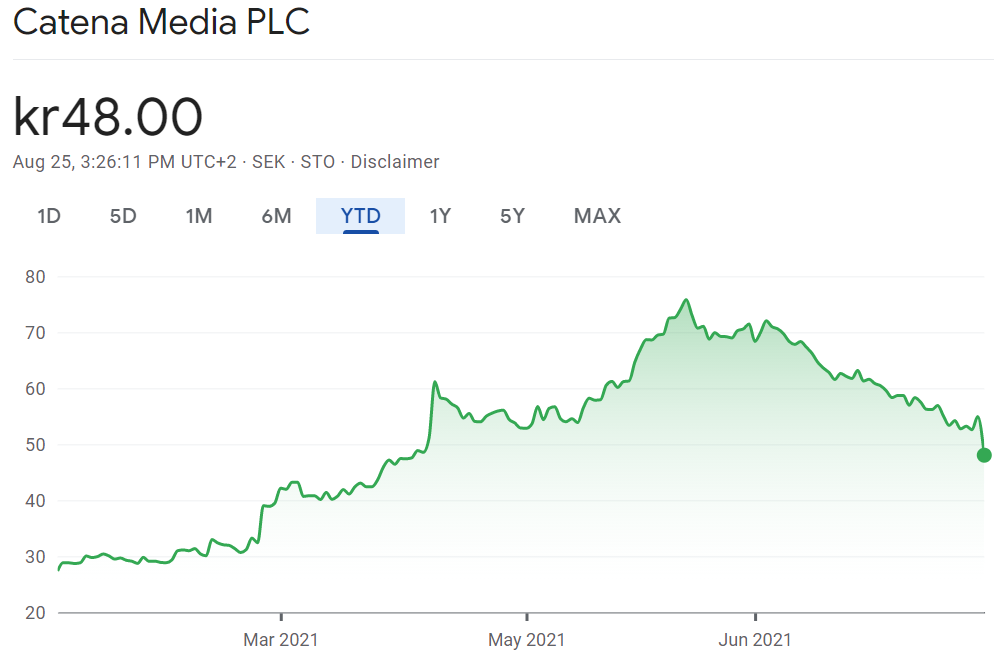Click the Jun 2021 axis label
This screenshot has width=994, height=658.
[755, 640]
